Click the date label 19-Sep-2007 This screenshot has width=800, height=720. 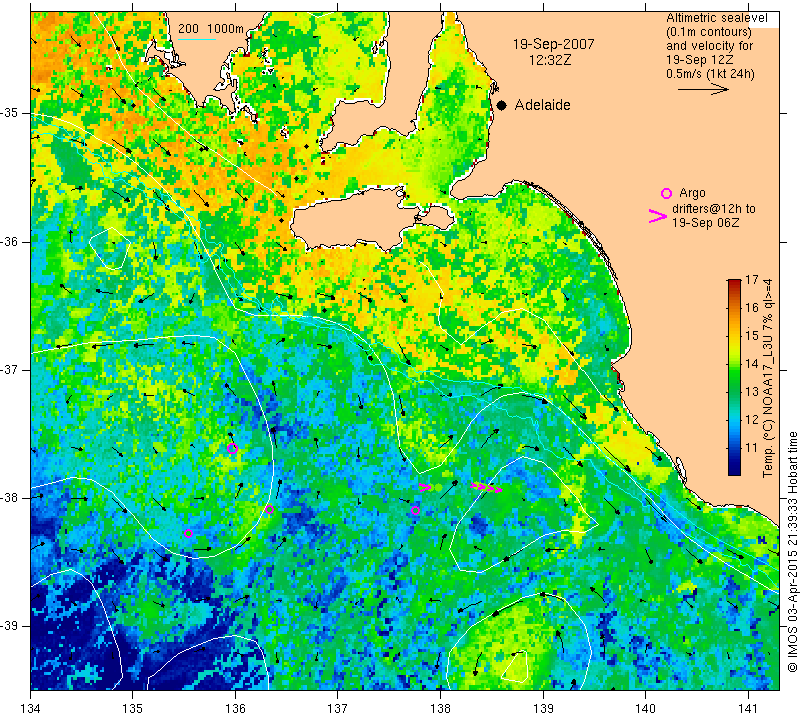[554, 44]
